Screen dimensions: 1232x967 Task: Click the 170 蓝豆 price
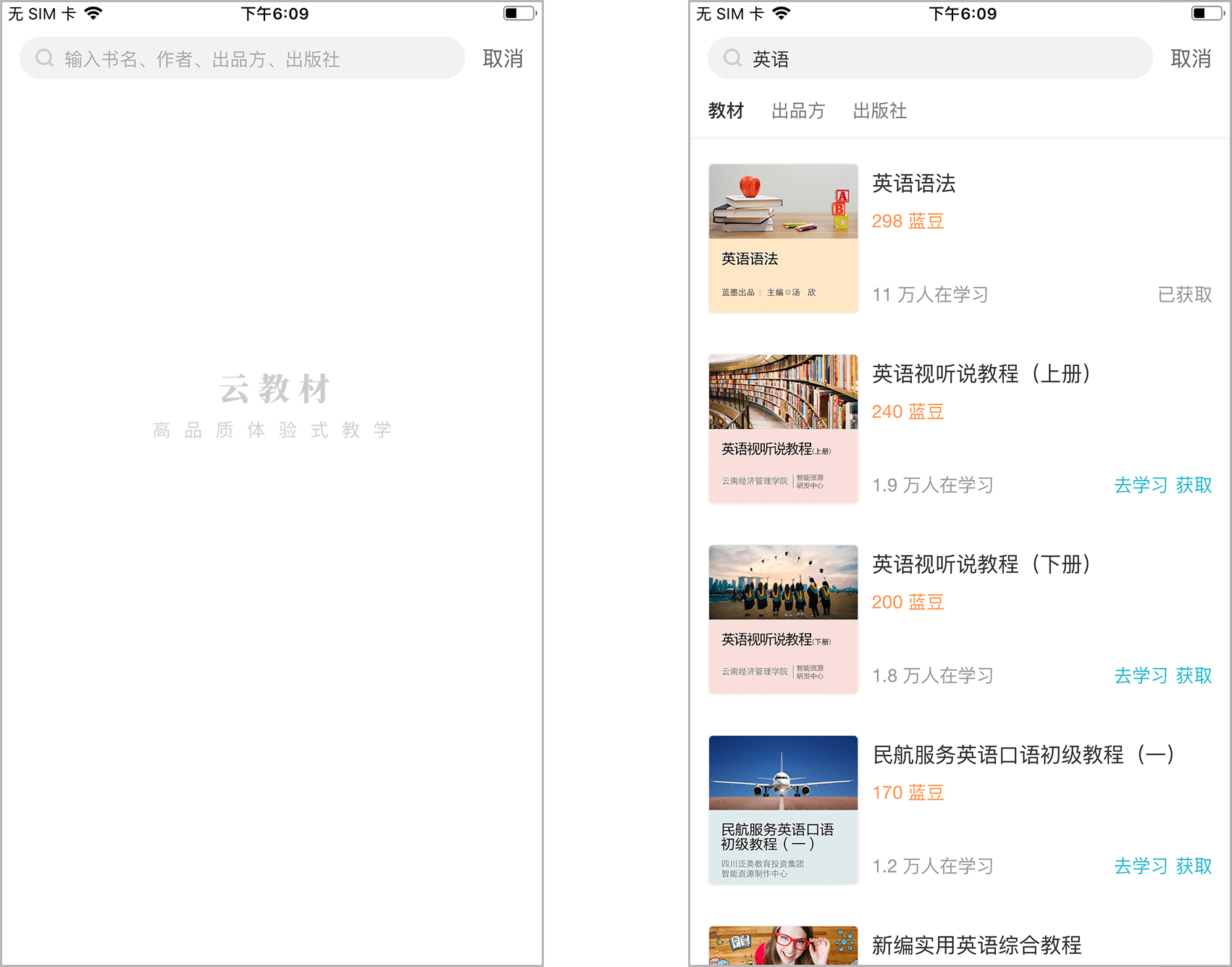908,792
